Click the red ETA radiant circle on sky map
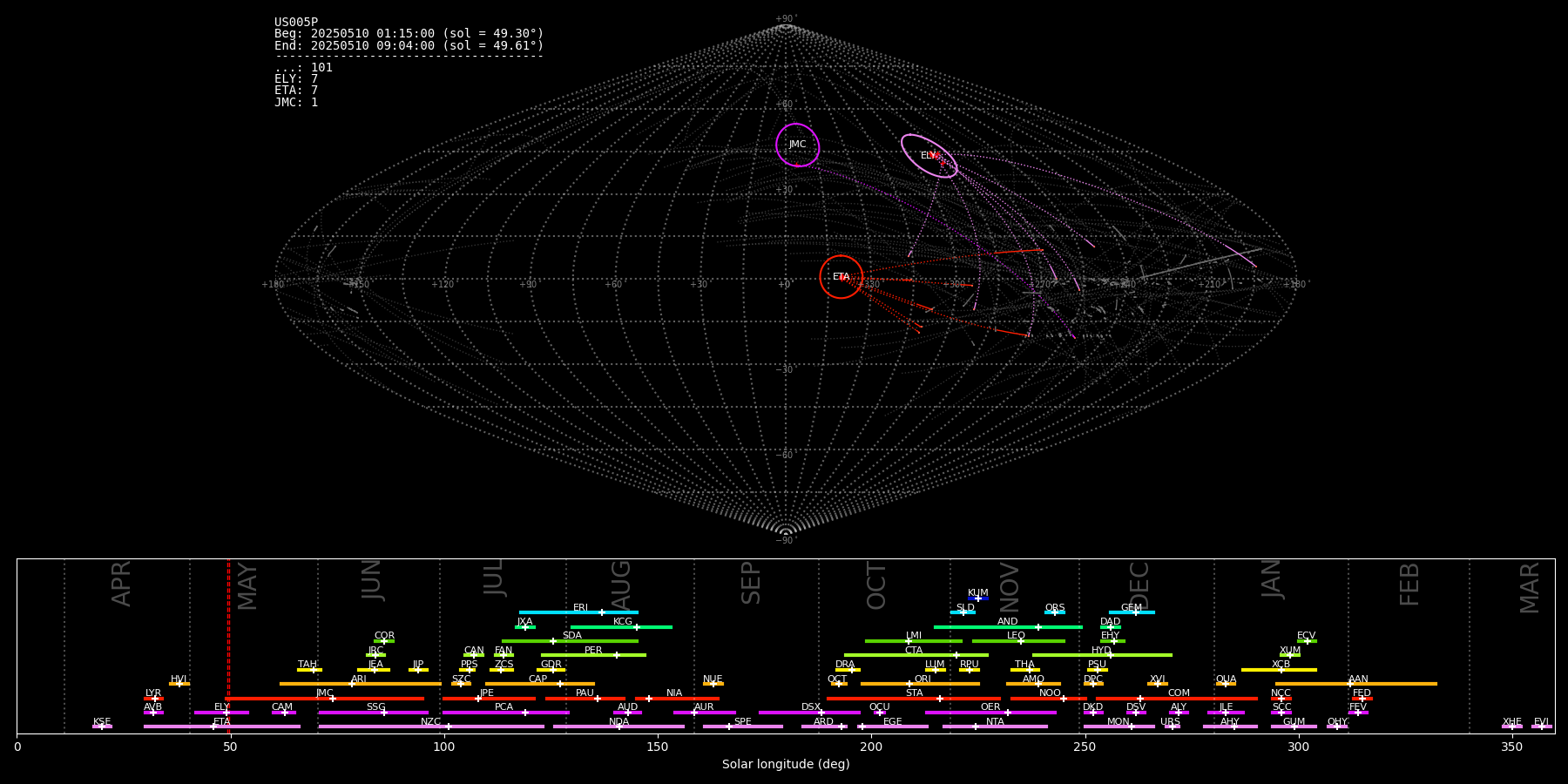 pos(841,277)
